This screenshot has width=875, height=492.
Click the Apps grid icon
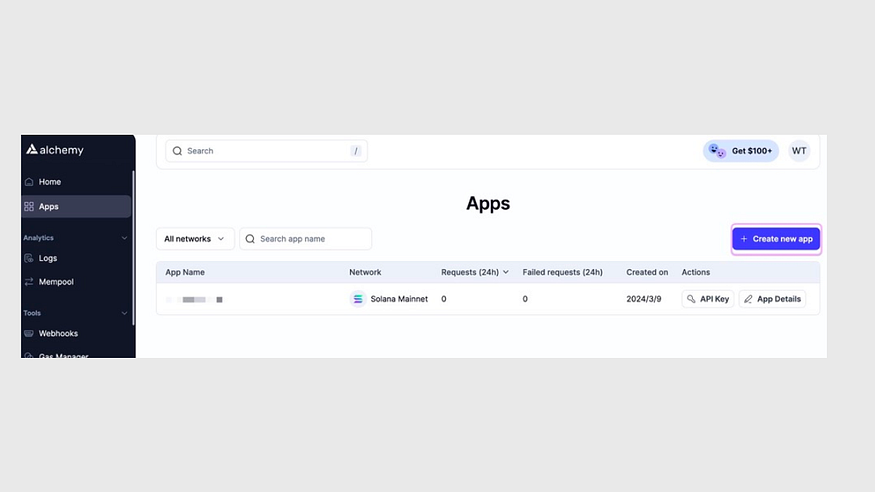[29, 206]
